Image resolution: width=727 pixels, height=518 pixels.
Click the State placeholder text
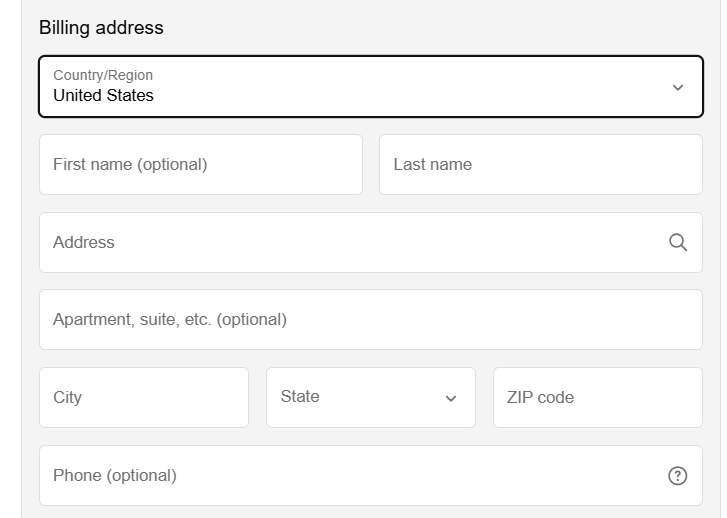300,396
